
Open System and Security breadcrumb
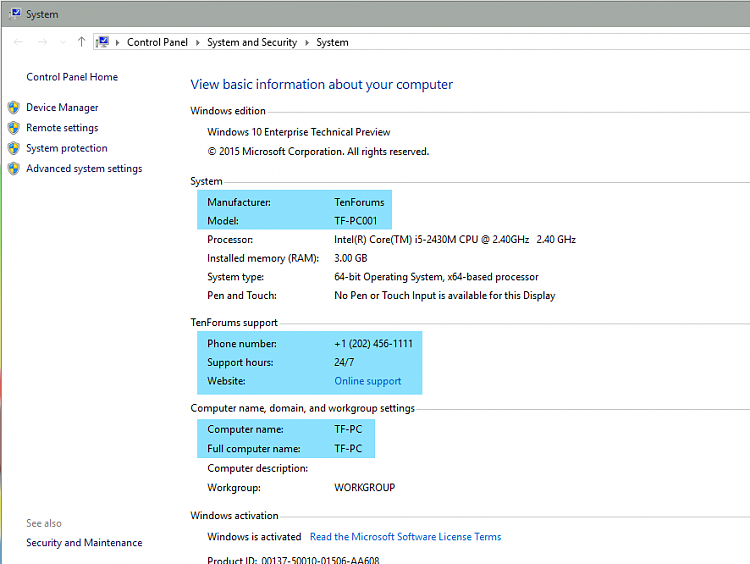click(x=252, y=42)
